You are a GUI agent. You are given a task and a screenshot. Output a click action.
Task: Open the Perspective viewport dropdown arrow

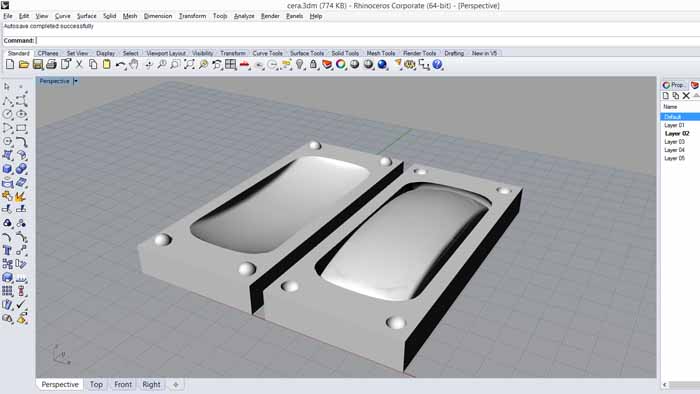coord(75,81)
